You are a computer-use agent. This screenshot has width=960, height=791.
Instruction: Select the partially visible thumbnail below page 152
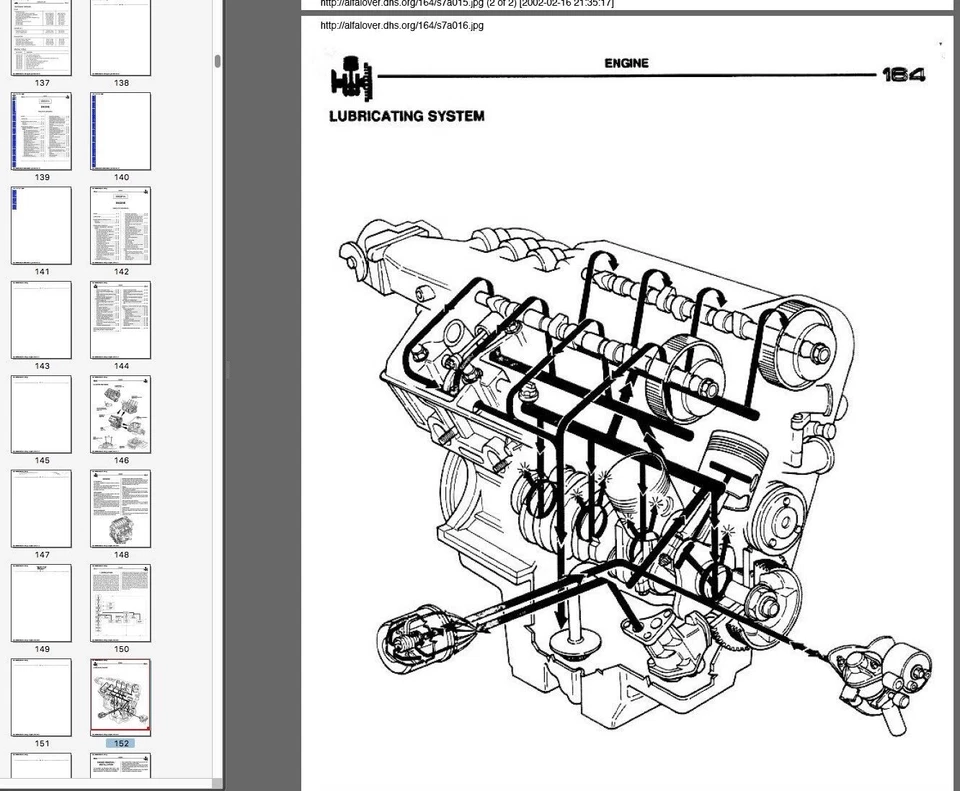[x=120, y=768]
